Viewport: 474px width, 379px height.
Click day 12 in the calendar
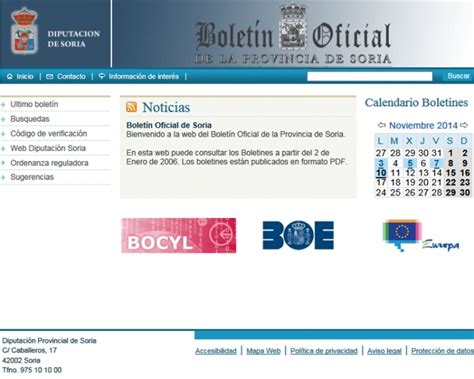coord(410,173)
